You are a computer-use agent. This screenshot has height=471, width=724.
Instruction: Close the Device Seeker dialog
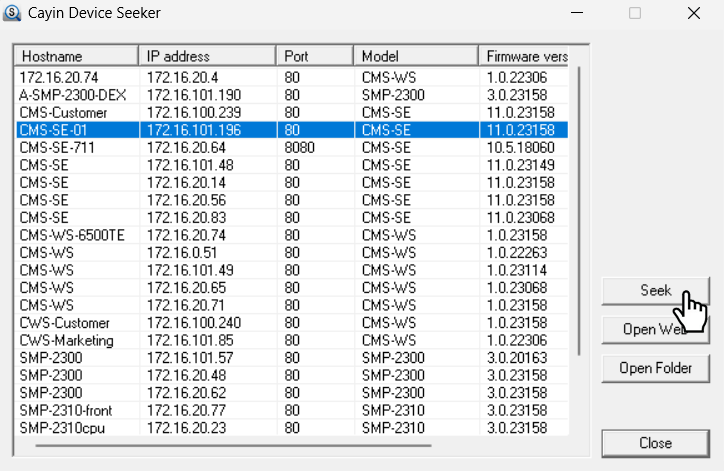(655, 443)
